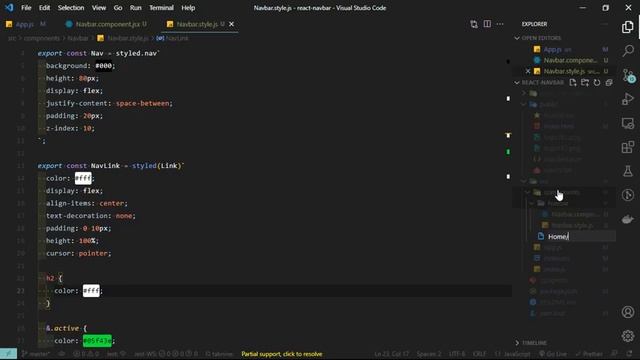Switch to the App.js editor tab
Viewport: 640px width, 360px height.
tap(25, 24)
